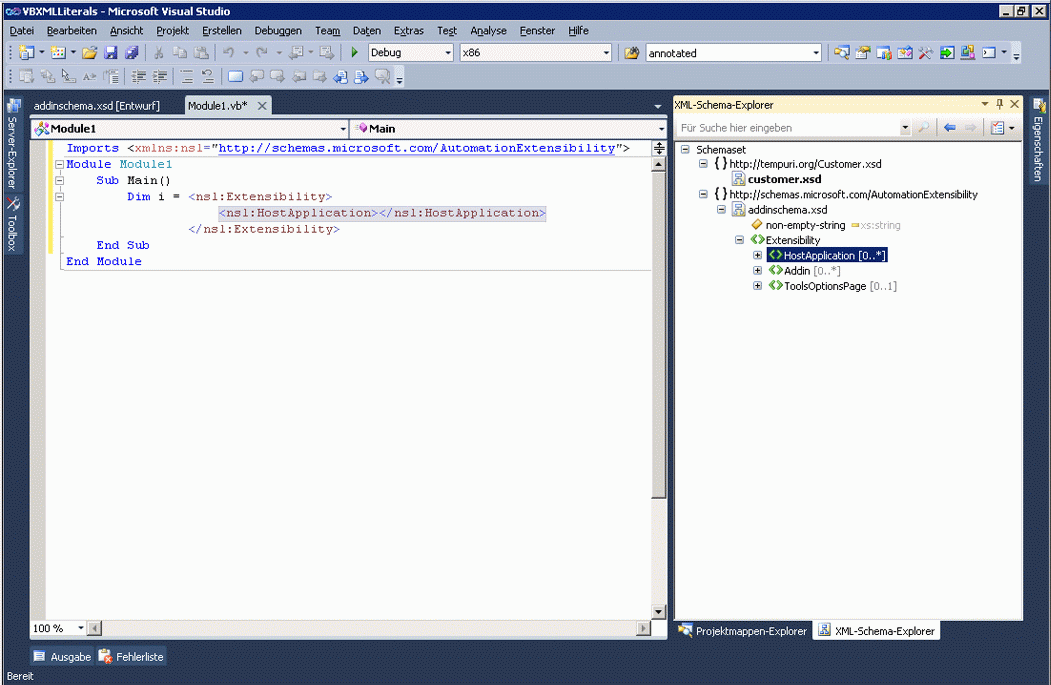This screenshot has width=1051, height=685.
Task: Open the Datei menu
Action: click(21, 31)
